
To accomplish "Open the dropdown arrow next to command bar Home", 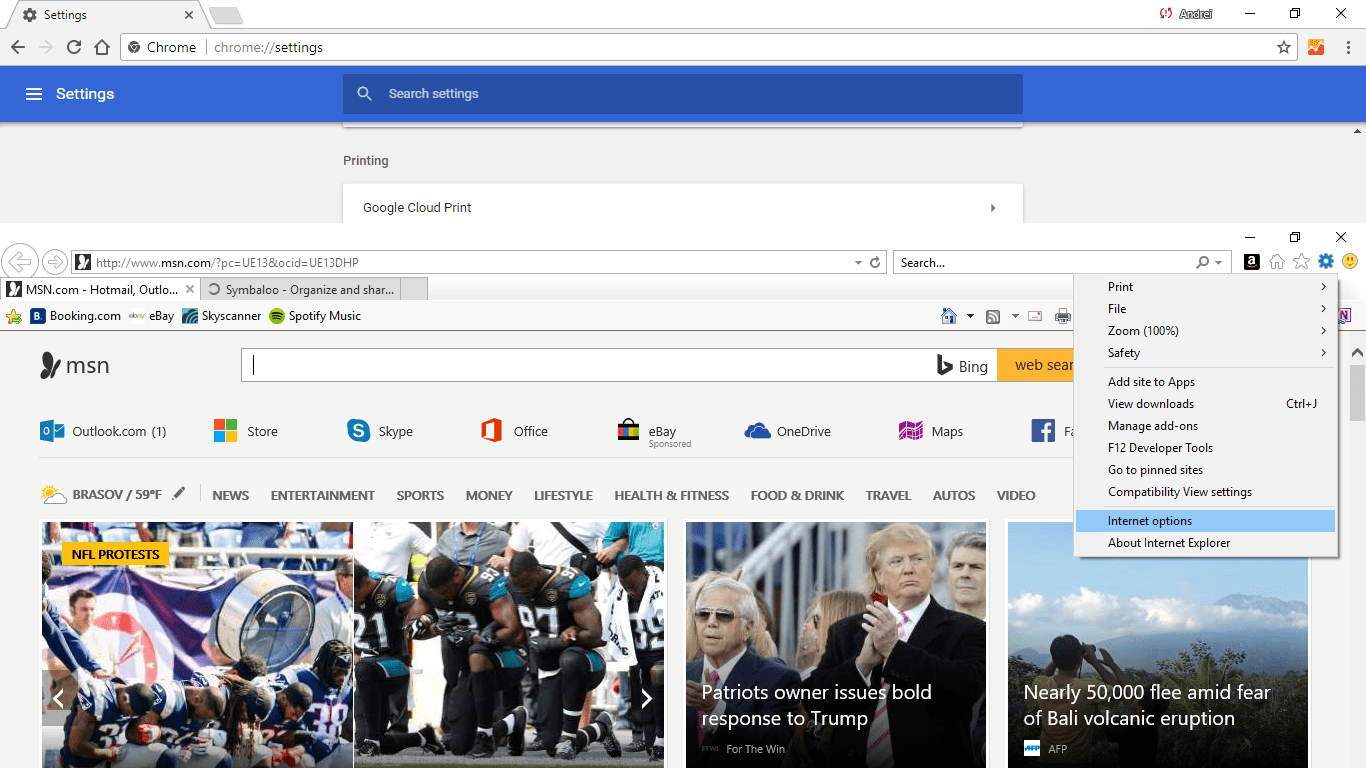I will [x=970, y=316].
